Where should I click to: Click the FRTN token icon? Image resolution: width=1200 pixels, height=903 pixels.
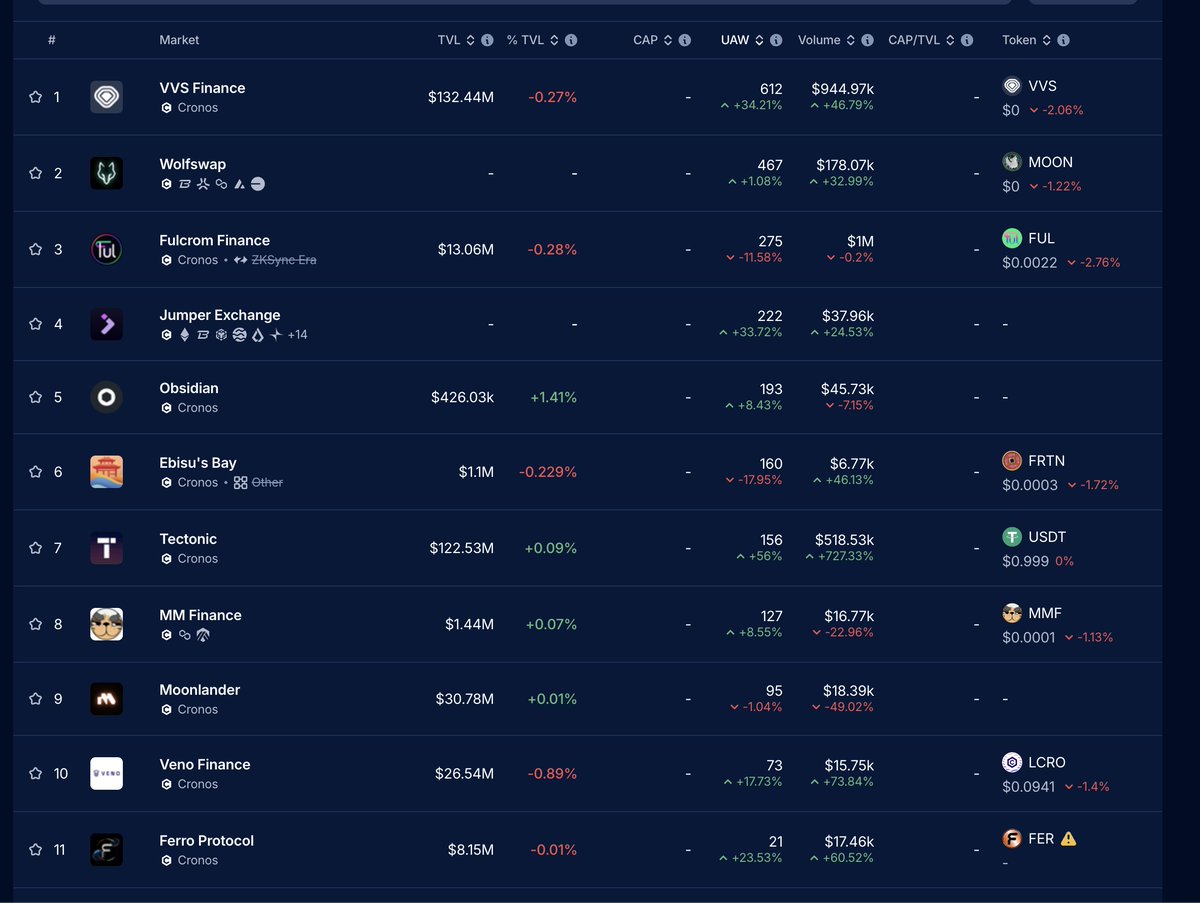1012,461
